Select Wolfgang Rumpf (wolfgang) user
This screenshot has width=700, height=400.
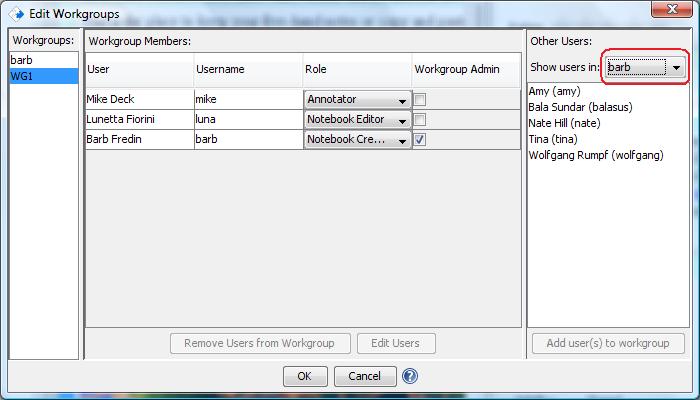tap(608, 155)
